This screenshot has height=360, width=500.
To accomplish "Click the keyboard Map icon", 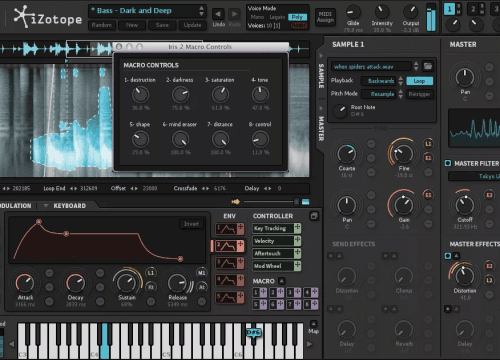I will coord(313,324).
